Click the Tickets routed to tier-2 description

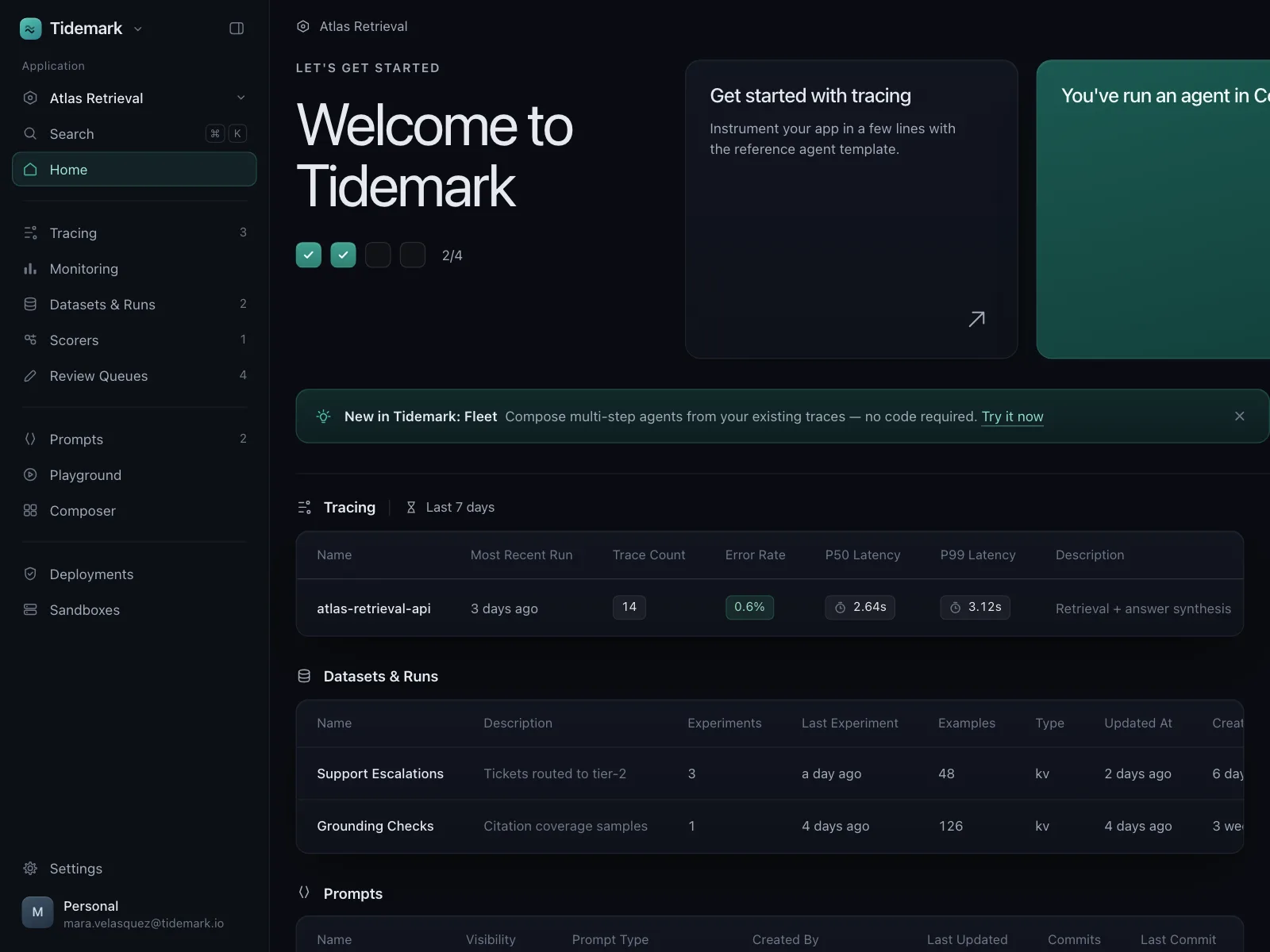(x=555, y=773)
